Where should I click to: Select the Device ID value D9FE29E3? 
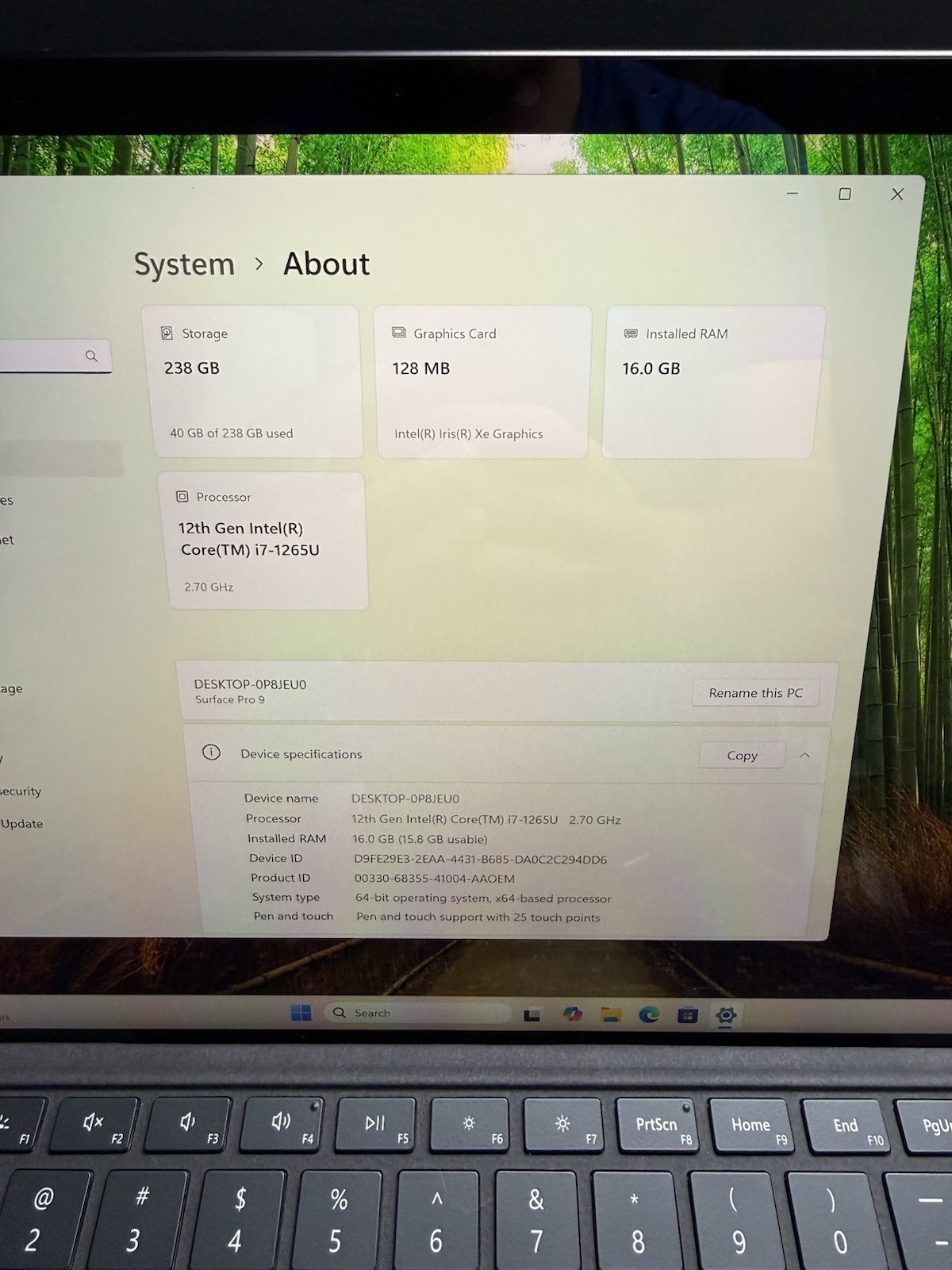point(480,859)
